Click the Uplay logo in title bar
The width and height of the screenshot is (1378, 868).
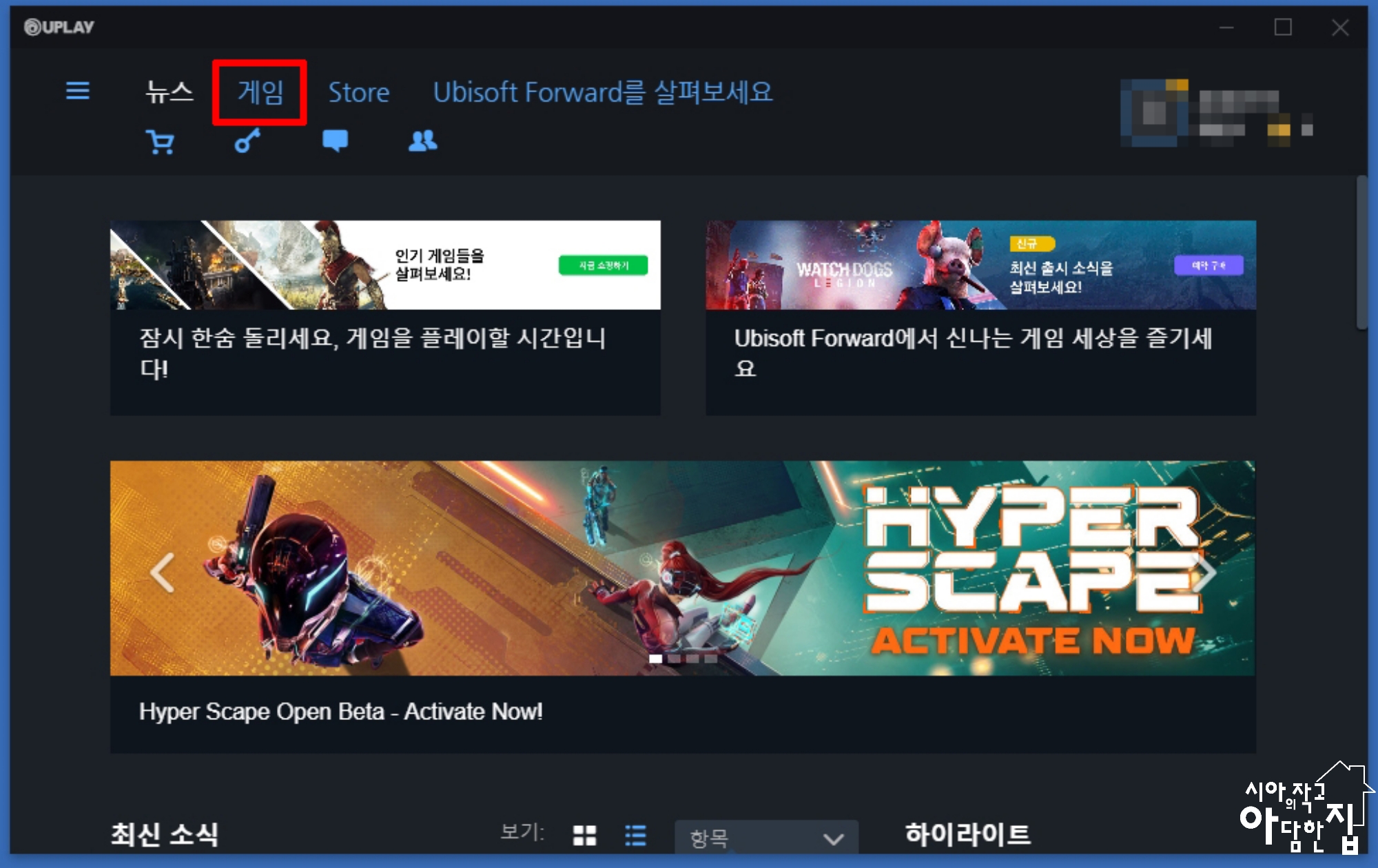59,28
